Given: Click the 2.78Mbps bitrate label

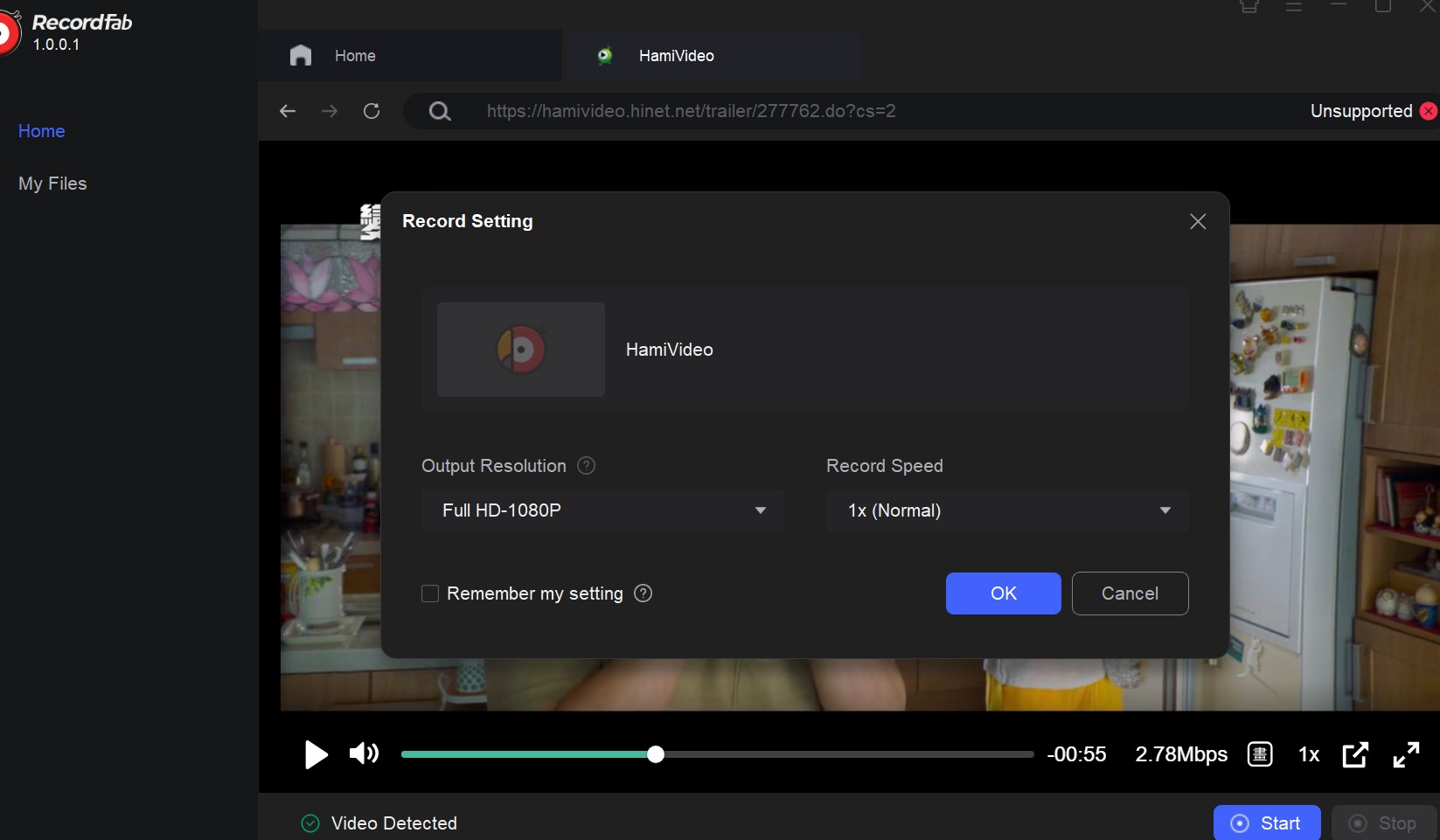Looking at the screenshot, I should (x=1181, y=754).
